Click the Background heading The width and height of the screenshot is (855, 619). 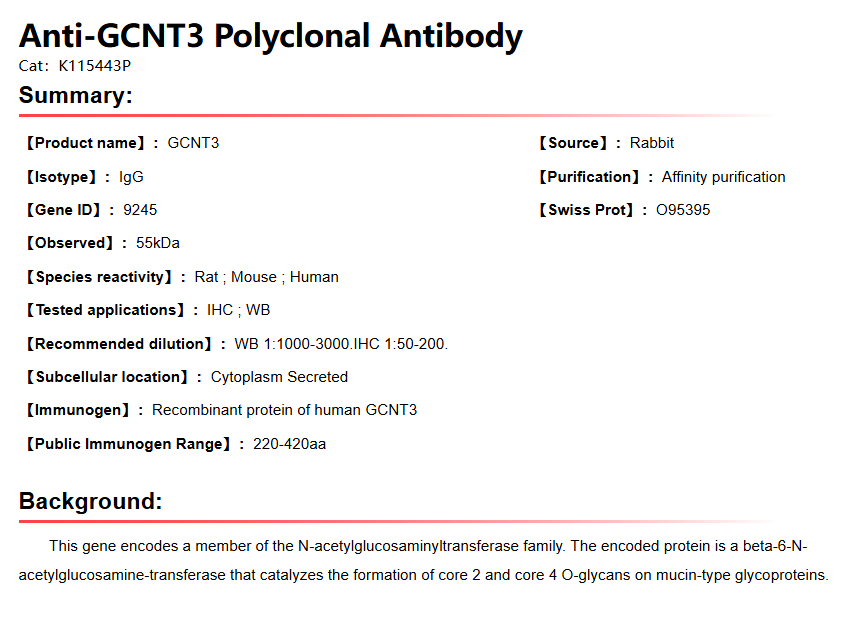91,501
